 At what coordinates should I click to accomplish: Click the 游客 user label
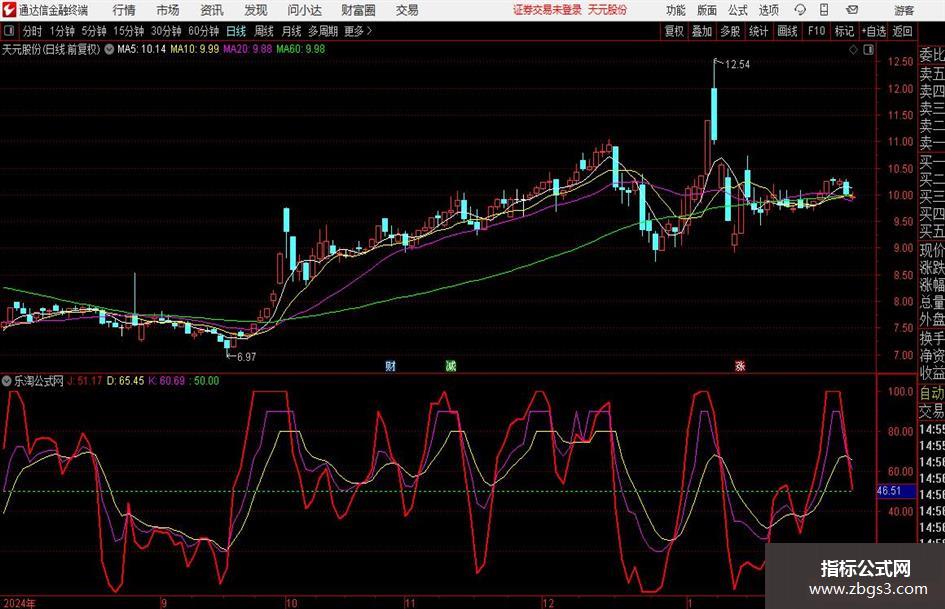(904, 10)
